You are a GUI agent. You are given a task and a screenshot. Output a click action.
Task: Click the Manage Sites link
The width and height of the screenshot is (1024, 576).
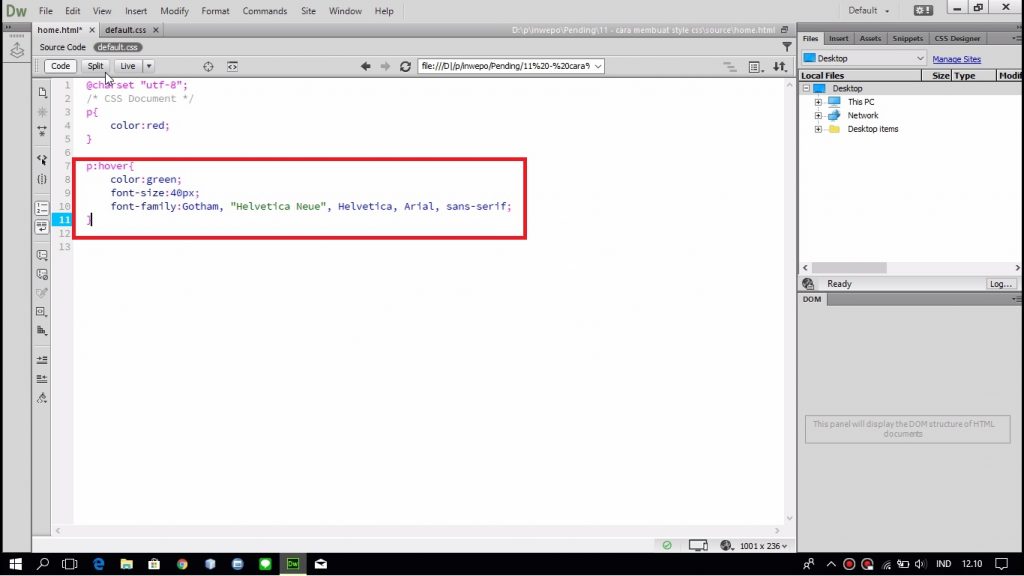tap(956, 59)
